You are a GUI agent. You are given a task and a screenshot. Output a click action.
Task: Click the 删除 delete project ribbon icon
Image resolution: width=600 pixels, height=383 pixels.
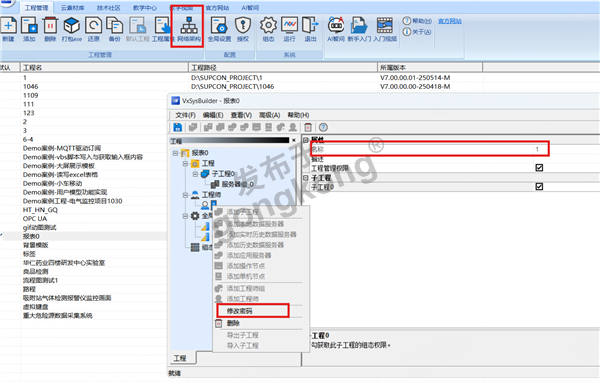(x=50, y=26)
